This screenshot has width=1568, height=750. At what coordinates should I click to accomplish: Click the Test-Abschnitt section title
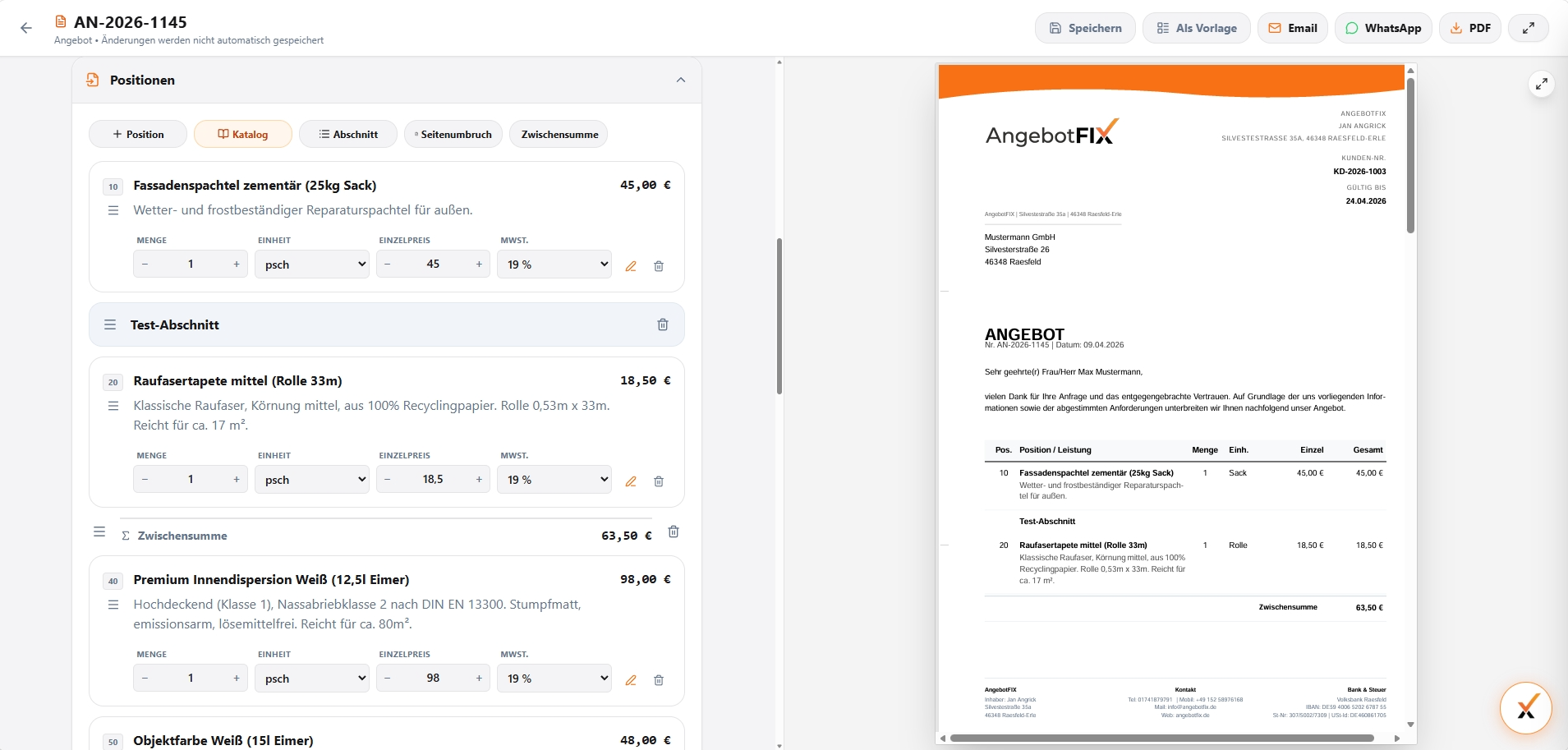[x=175, y=324]
